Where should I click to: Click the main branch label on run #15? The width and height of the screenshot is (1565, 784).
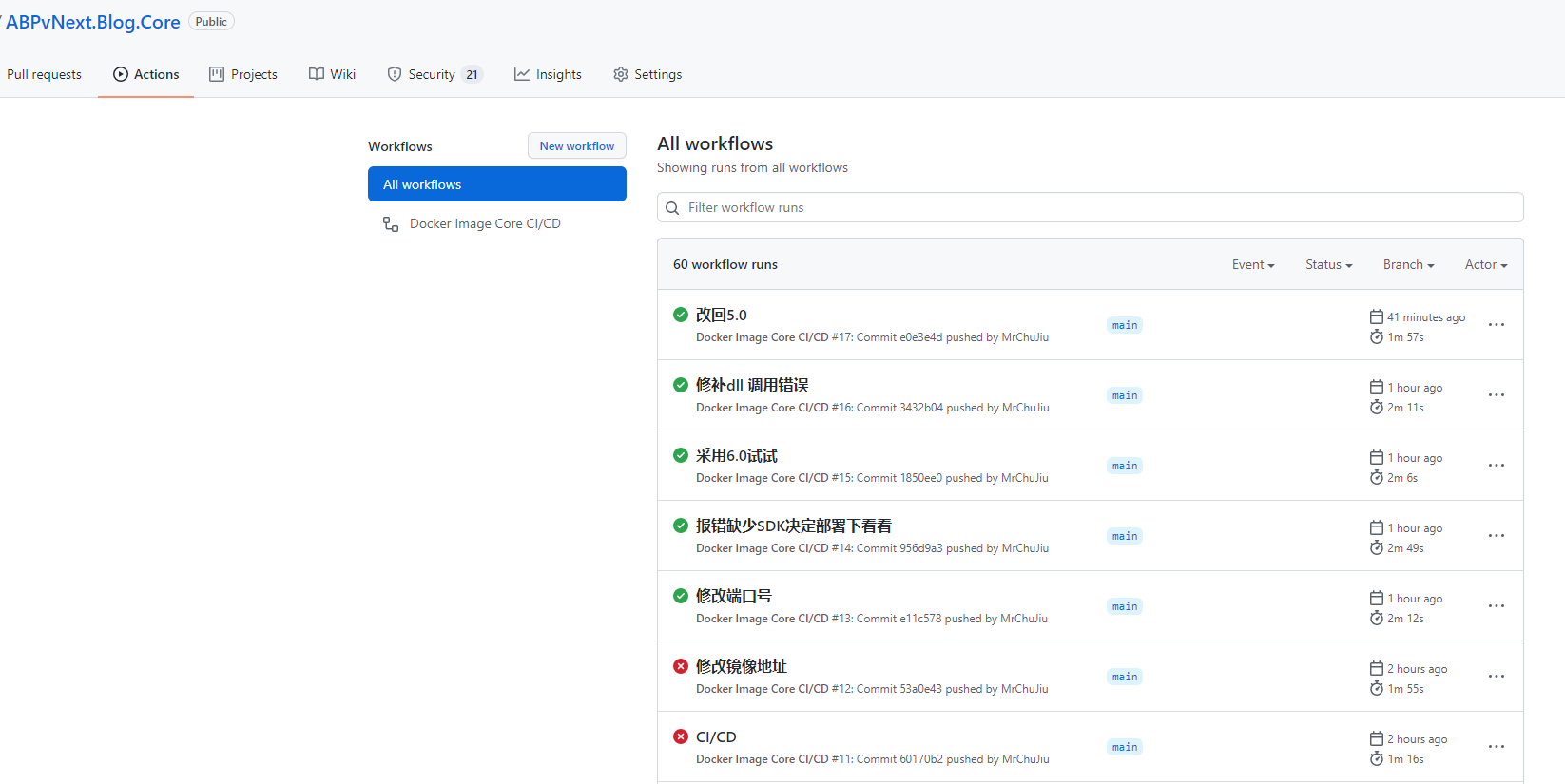point(1125,466)
